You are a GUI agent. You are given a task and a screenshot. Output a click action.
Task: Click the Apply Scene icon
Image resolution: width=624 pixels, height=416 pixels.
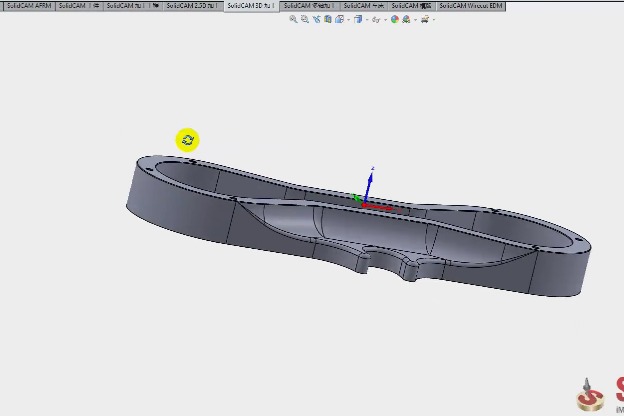[406, 19]
